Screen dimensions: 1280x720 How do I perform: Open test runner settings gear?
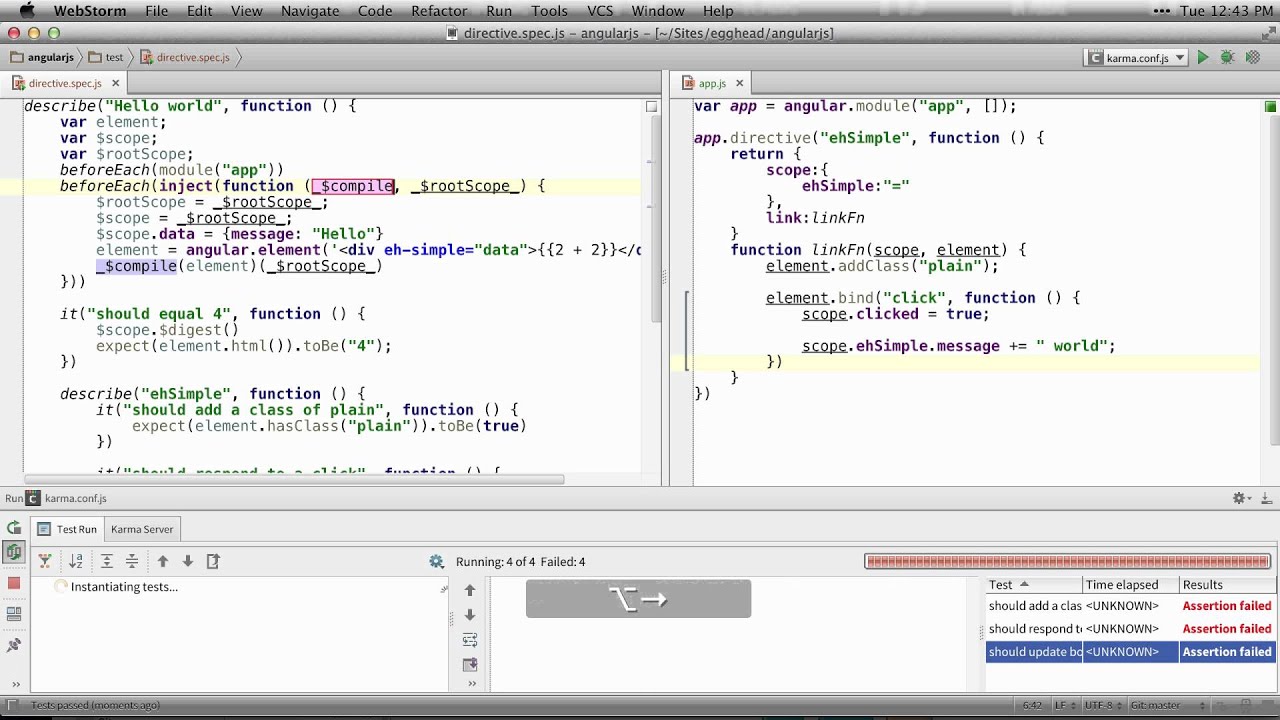point(436,562)
